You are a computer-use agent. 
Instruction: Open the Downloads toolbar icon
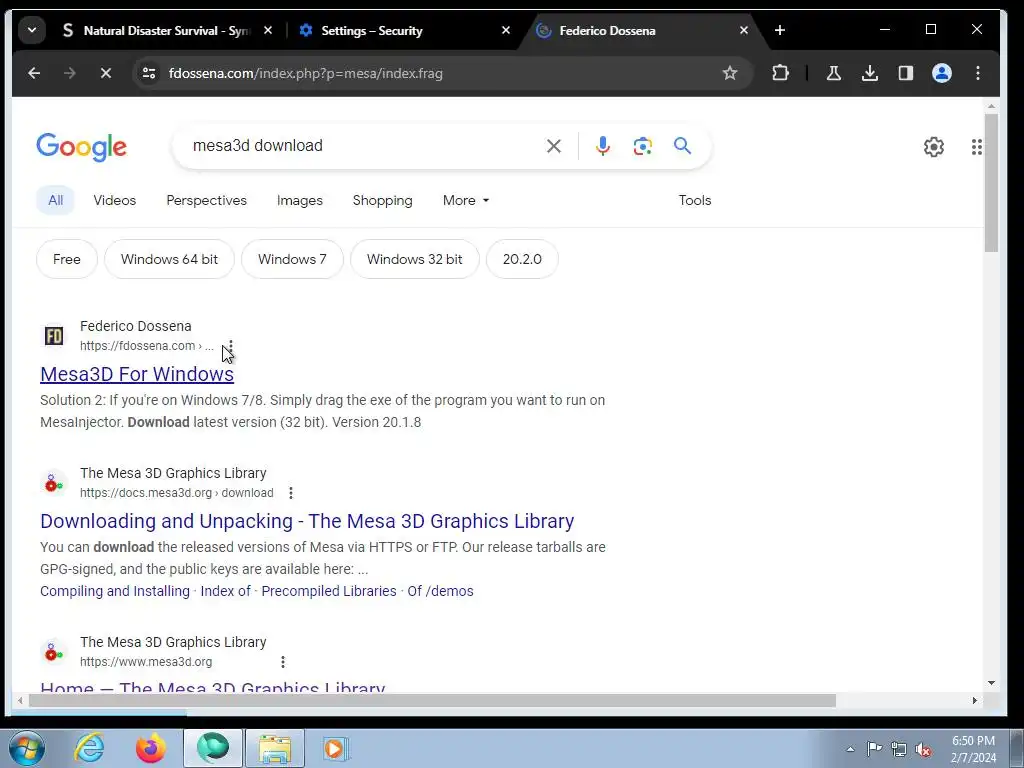click(x=869, y=73)
